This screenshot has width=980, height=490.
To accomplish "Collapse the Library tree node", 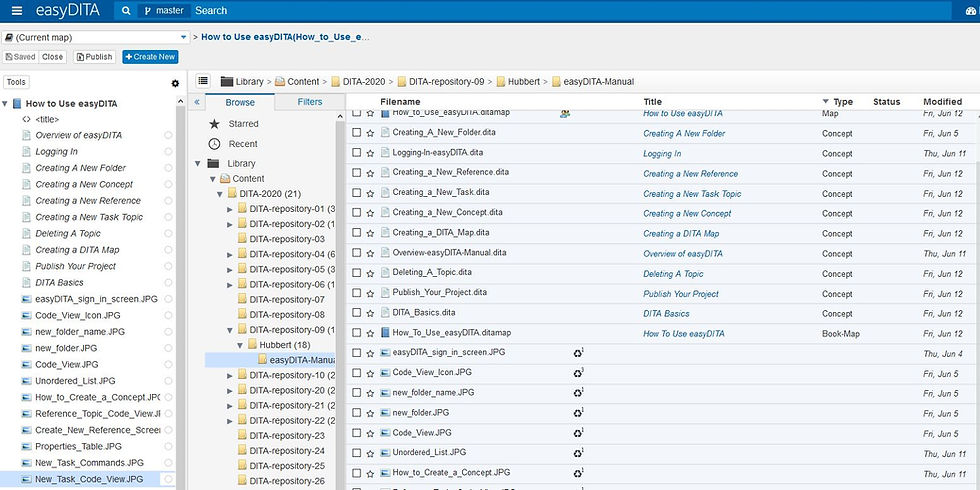I will [x=198, y=164].
